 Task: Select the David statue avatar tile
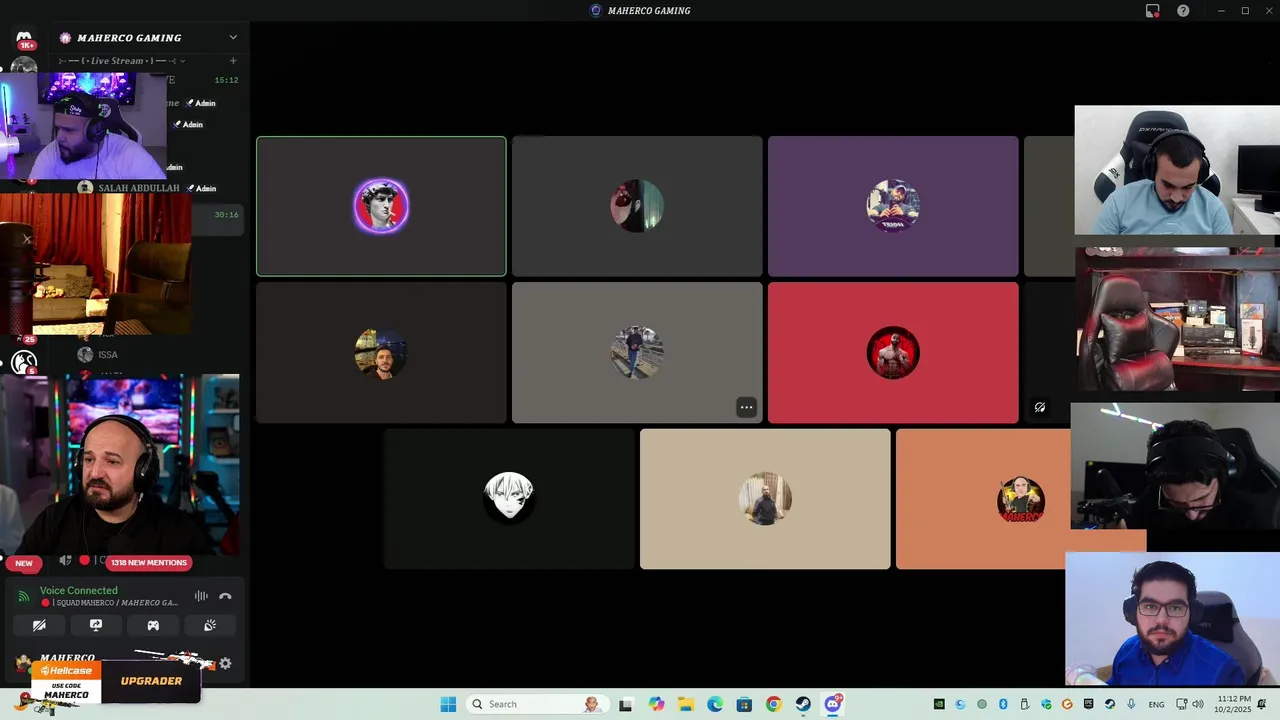(x=381, y=206)
